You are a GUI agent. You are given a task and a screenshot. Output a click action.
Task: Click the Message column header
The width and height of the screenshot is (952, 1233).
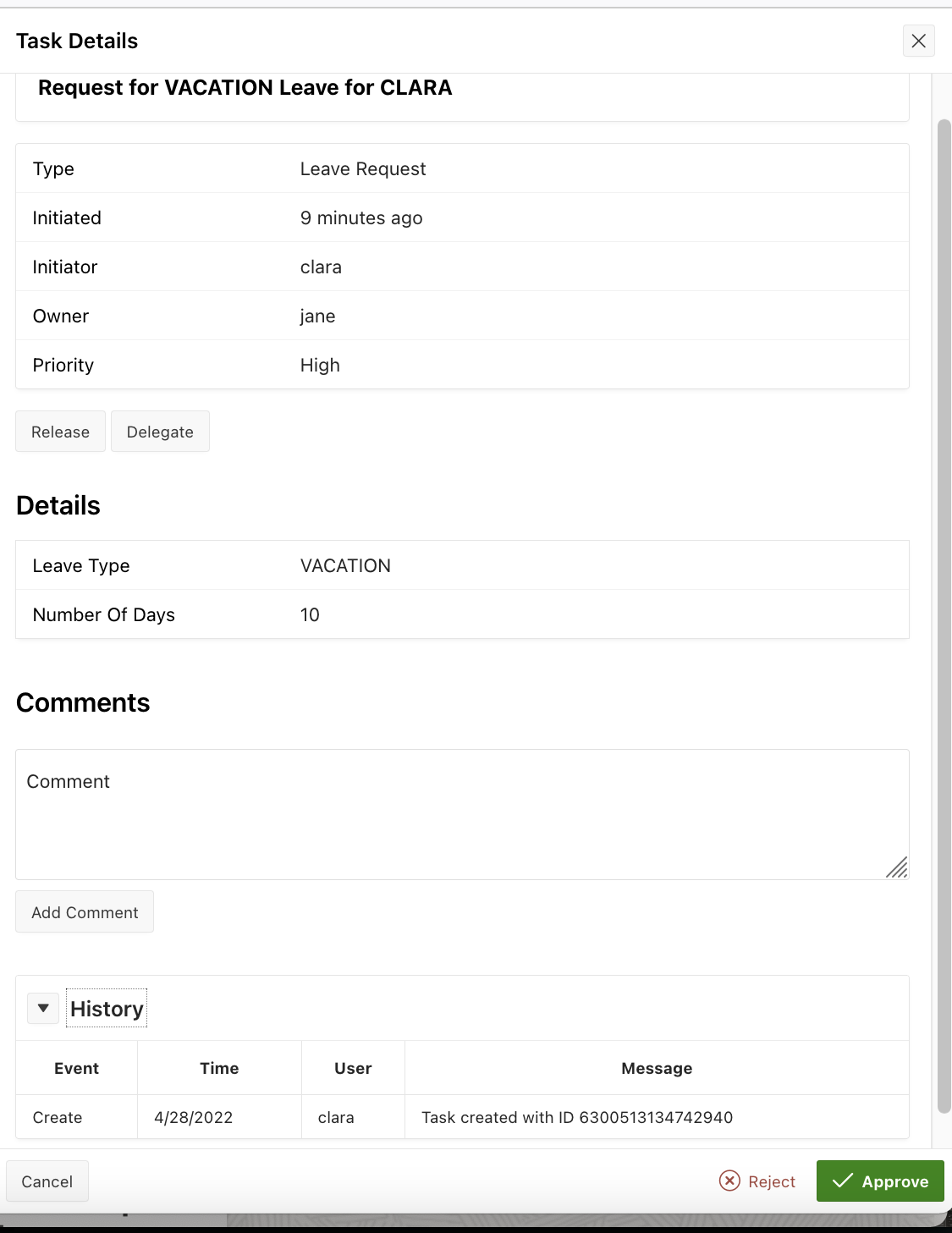[657, 1068]
